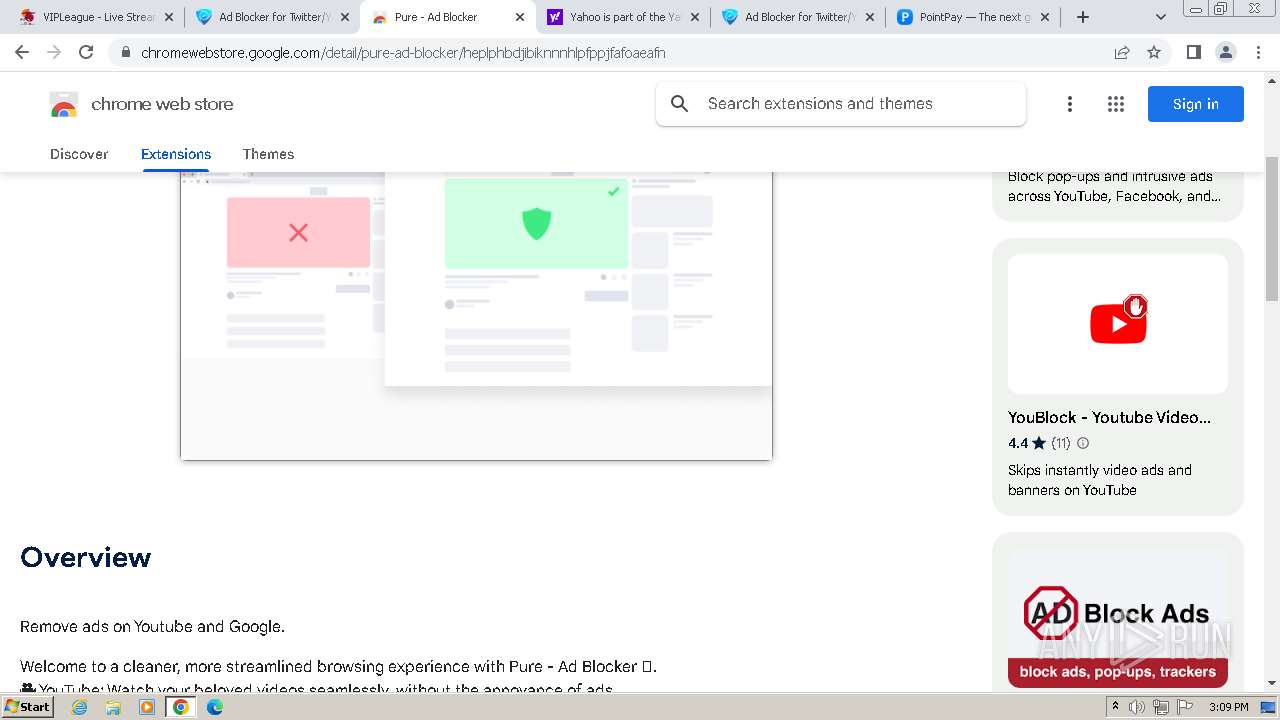Image resolution: width=1280 pixels, height=720 pixels.
Task: Switch to the Yahoo tab
Action: pyautogui.click(x=624, y=17)
